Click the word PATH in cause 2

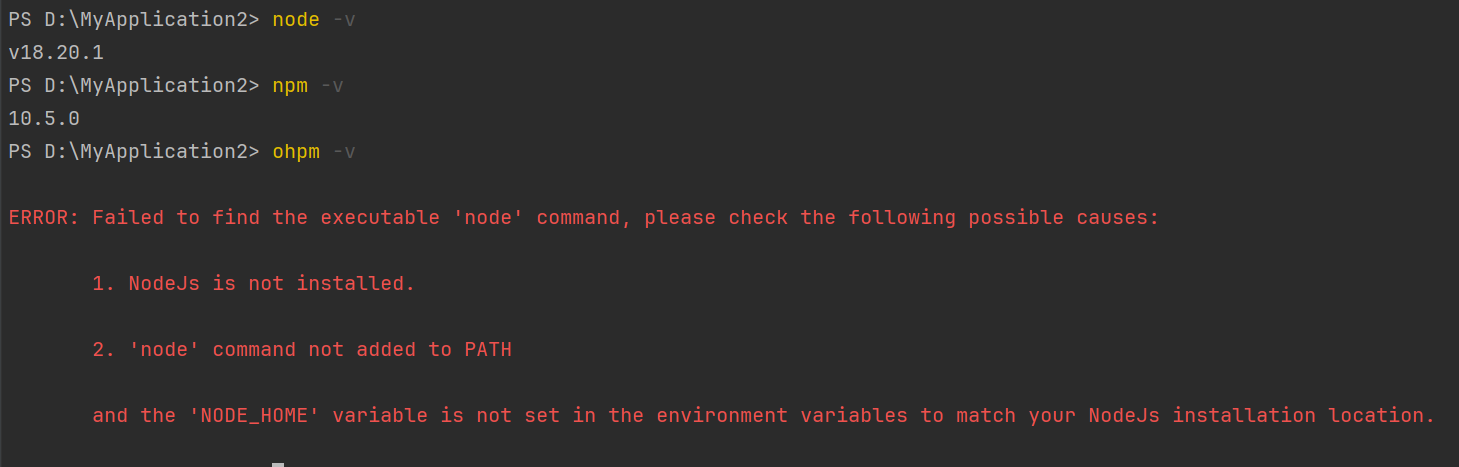point(488,350)
